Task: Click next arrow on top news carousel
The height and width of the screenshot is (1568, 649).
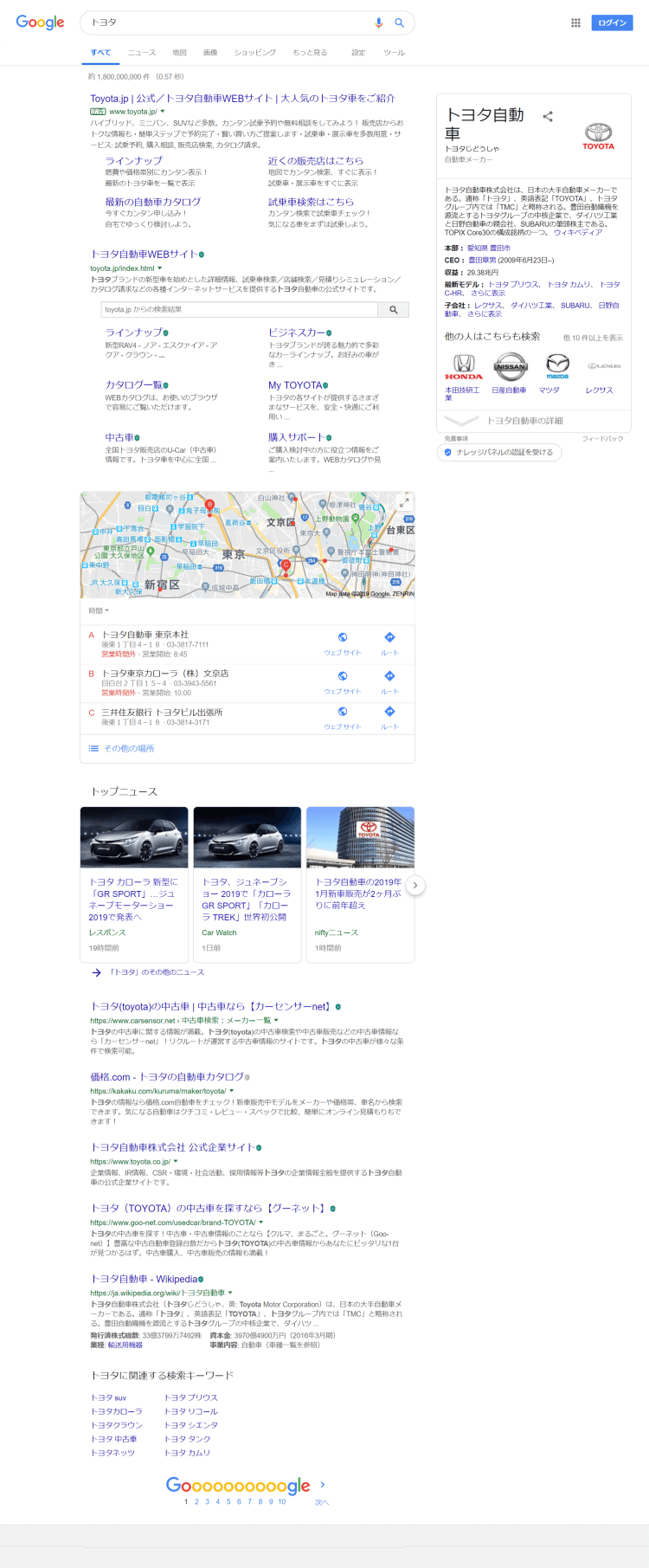Action: tap(415, 885)
